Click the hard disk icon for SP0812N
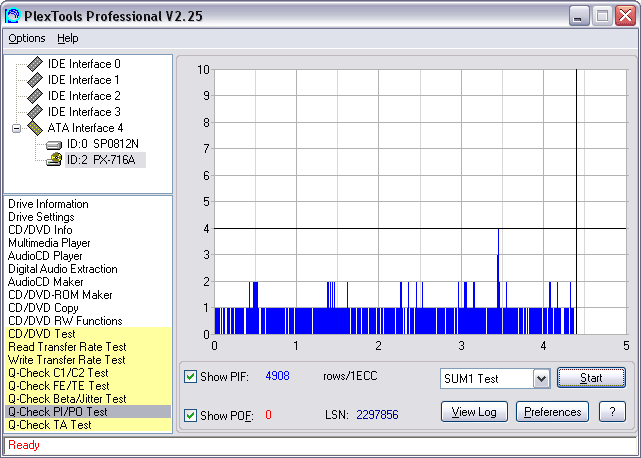641x458 pixels. (54, 145)
